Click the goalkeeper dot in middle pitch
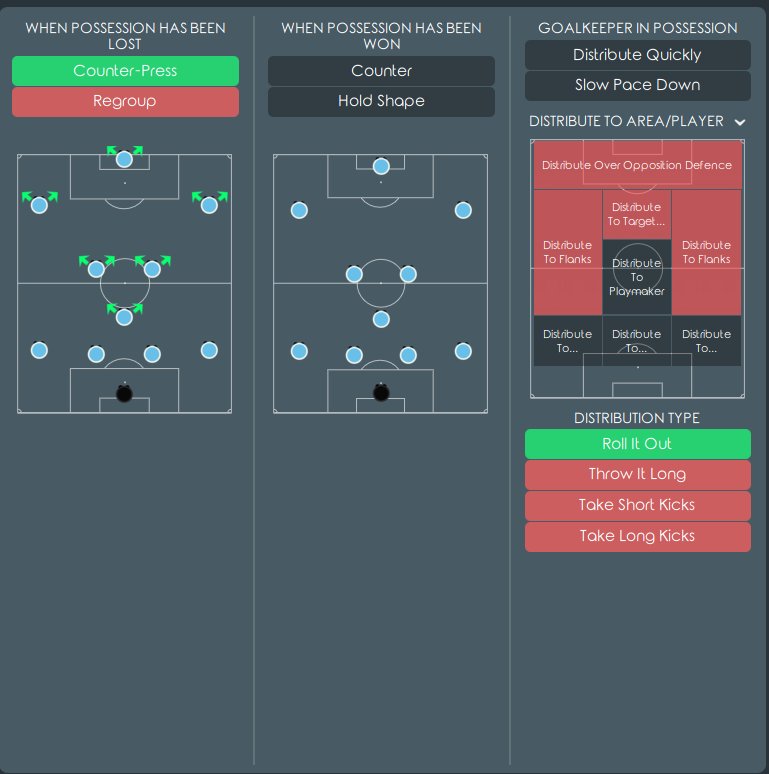This screenshot has width=769, height=774. pyautogui.click(x=381, y=393)
